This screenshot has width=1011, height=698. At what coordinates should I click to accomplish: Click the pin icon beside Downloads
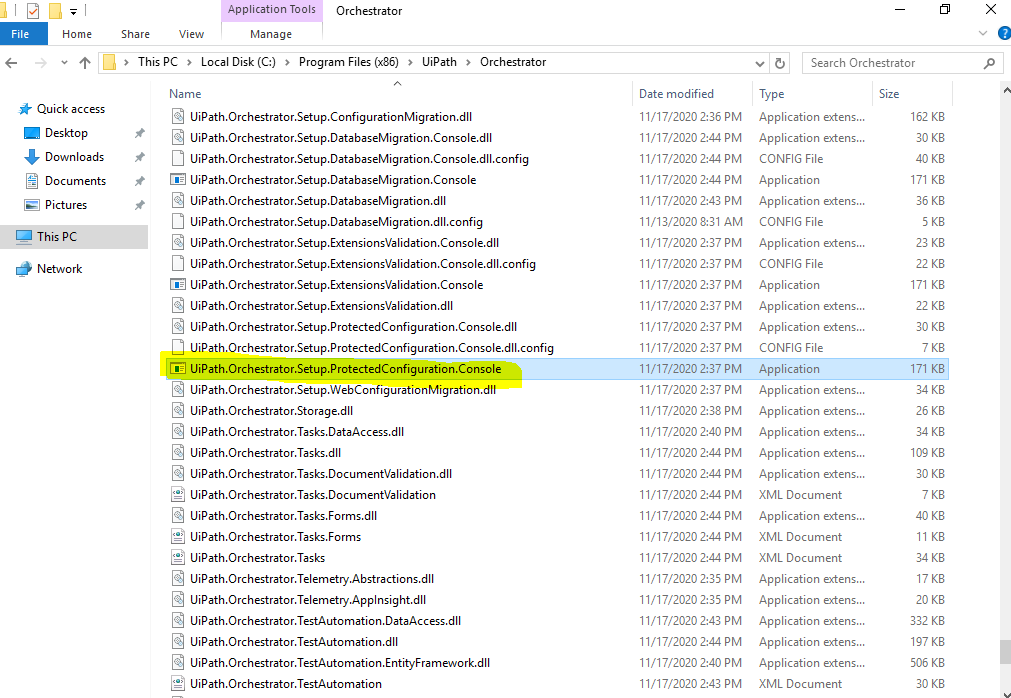tap(139, 157)
